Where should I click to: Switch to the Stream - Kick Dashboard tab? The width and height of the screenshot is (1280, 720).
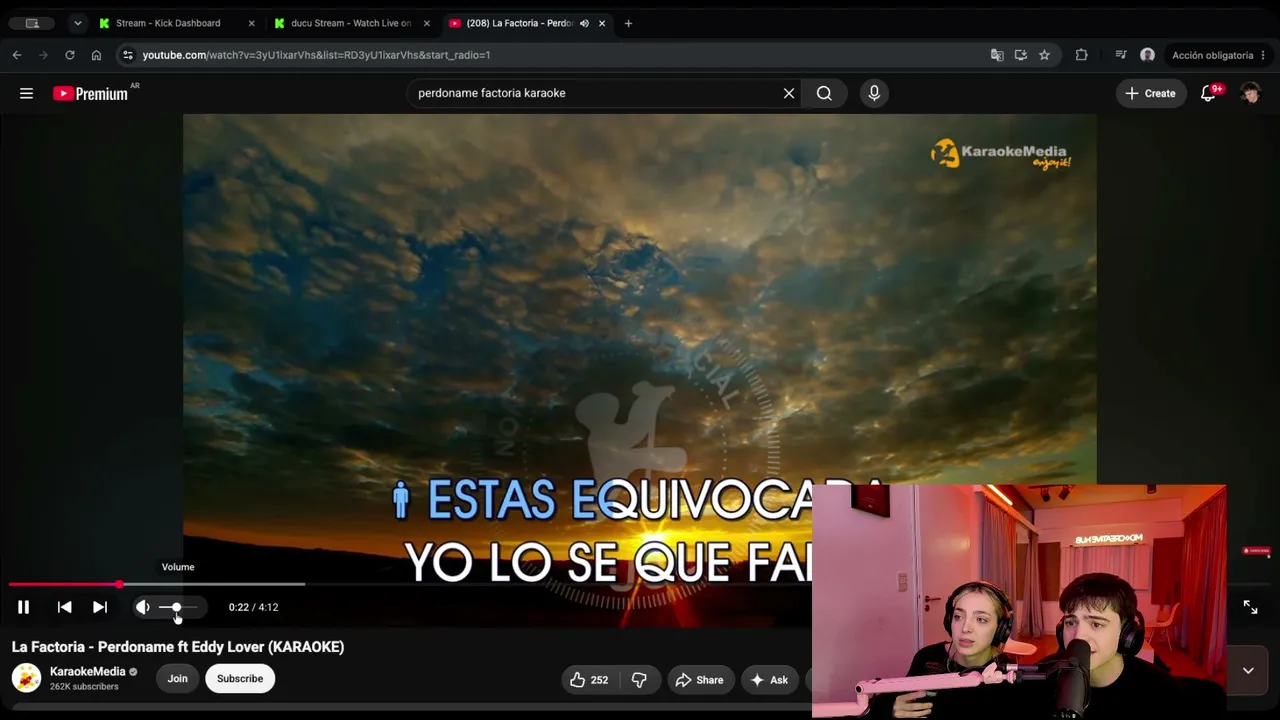pos(168,23)
